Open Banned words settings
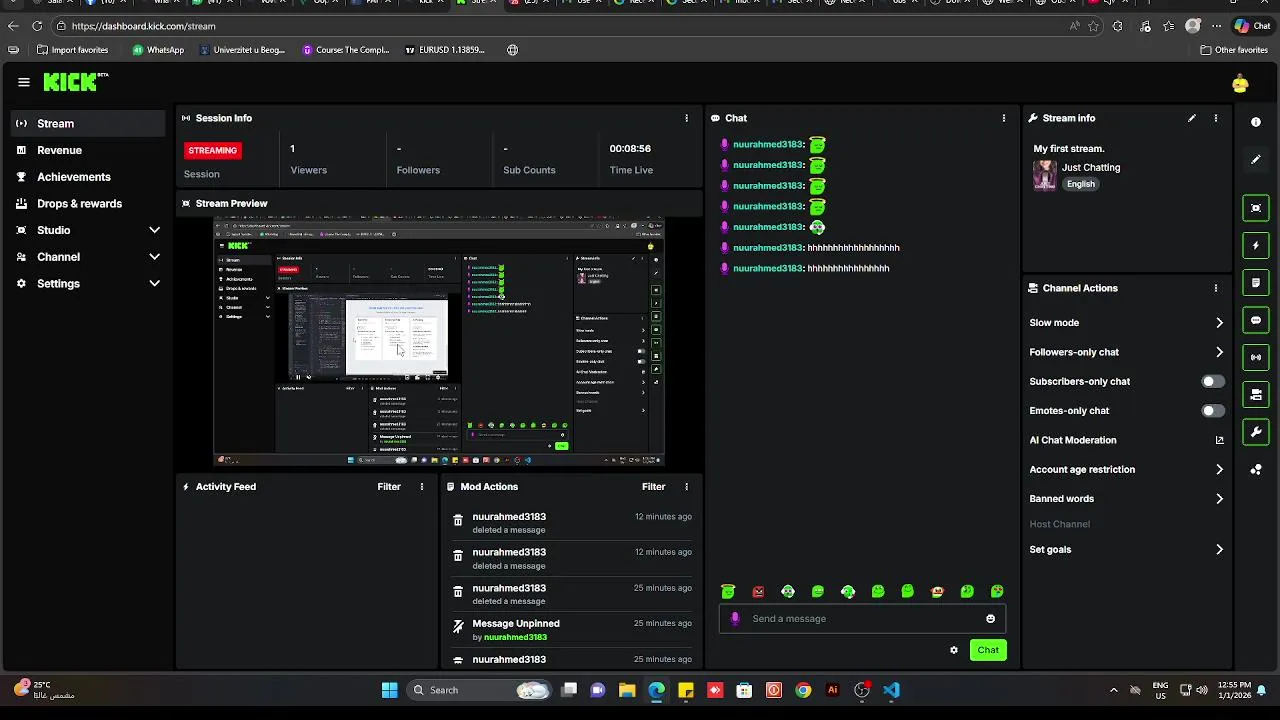1280x720 pixels. click(x=1126, y=499)
